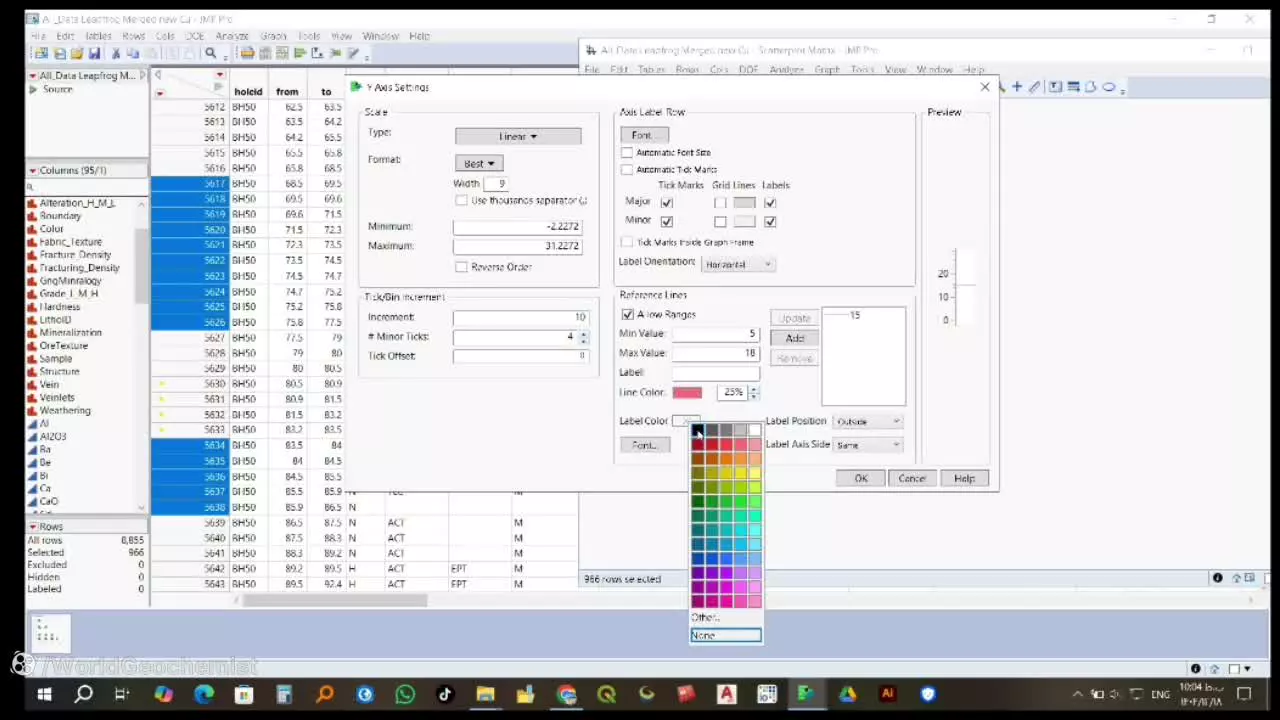Toggle Major Tick Marks checkbox
The height and width of the screenshot is (720, 1280).
coord(667,203)
